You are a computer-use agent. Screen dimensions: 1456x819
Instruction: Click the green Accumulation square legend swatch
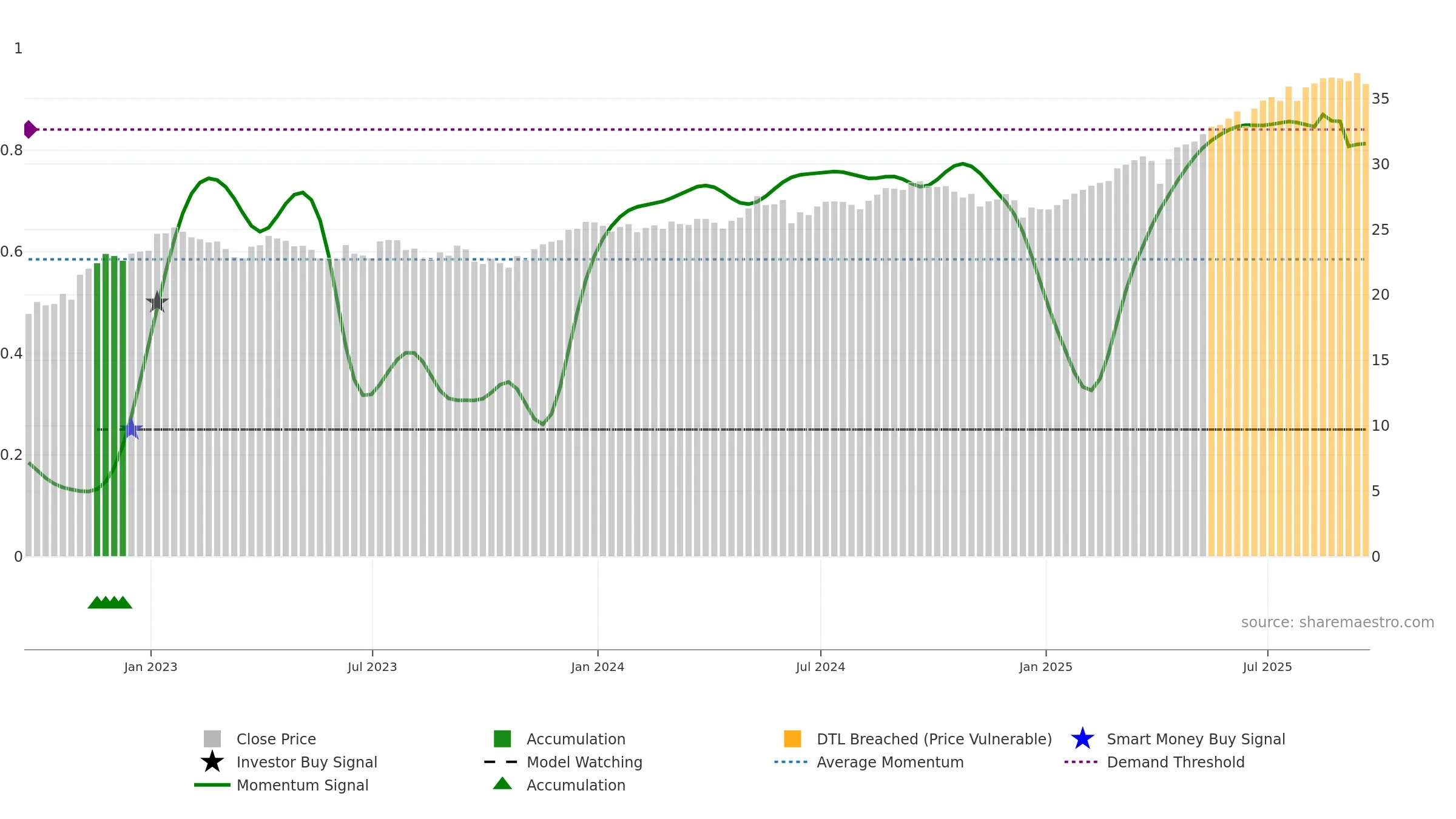click(502, 738)
